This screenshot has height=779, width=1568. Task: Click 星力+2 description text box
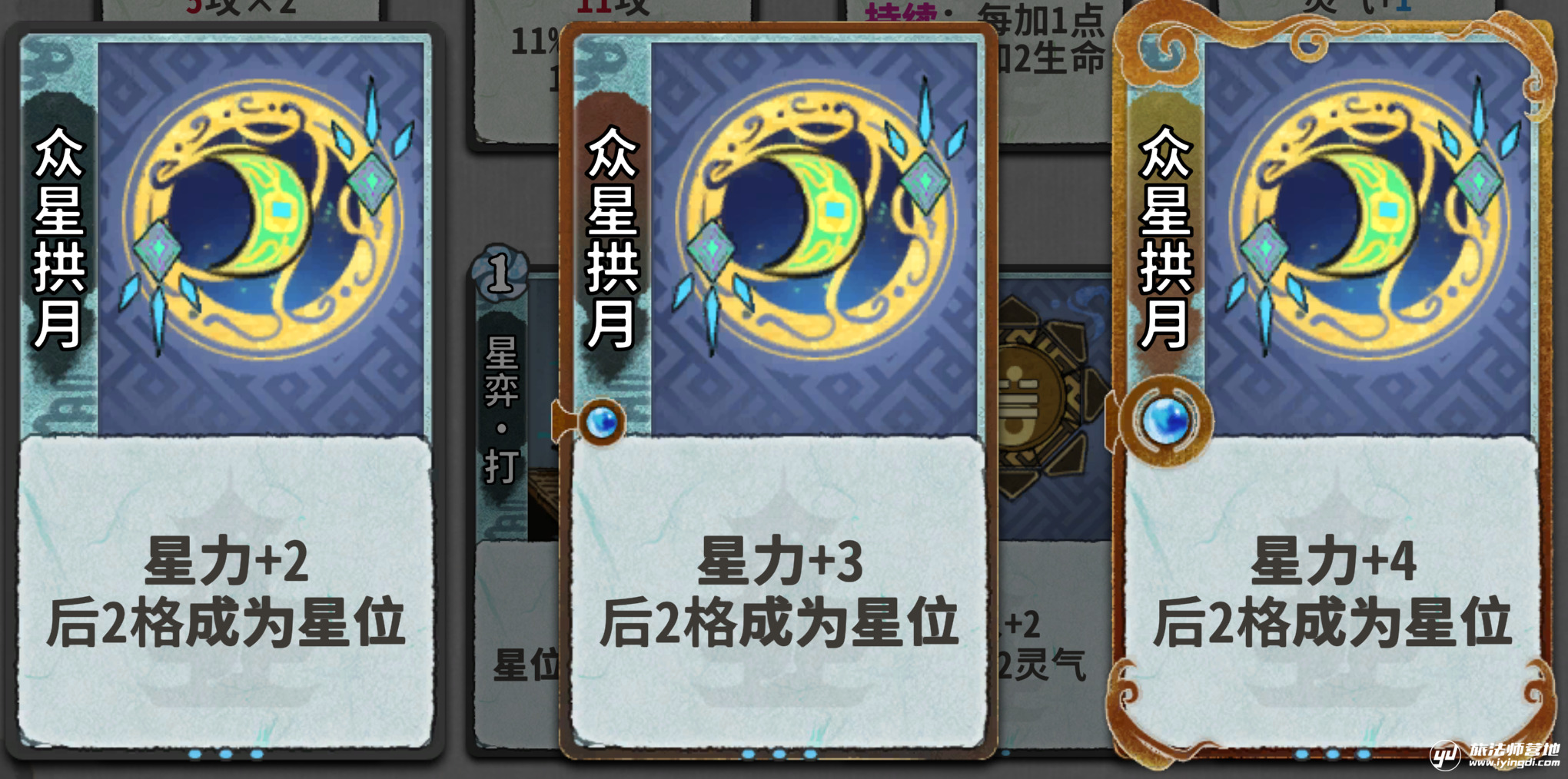pyautogui.click(x=224, y=590)
